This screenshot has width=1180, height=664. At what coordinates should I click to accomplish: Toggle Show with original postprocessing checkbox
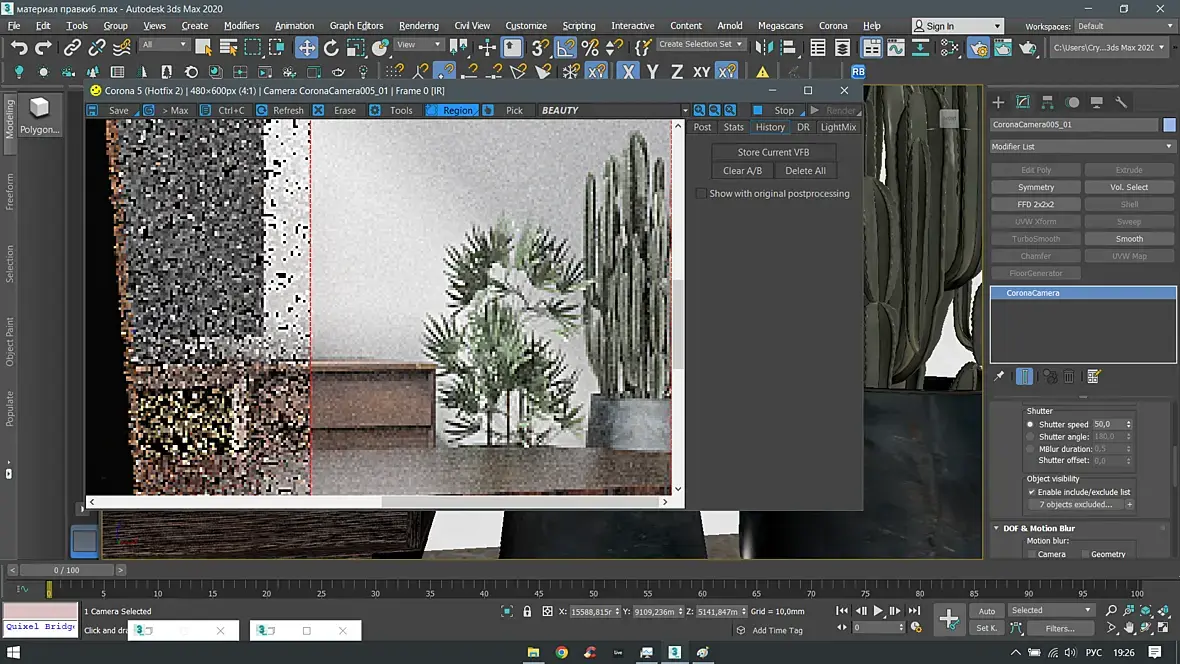coord(701,193)
